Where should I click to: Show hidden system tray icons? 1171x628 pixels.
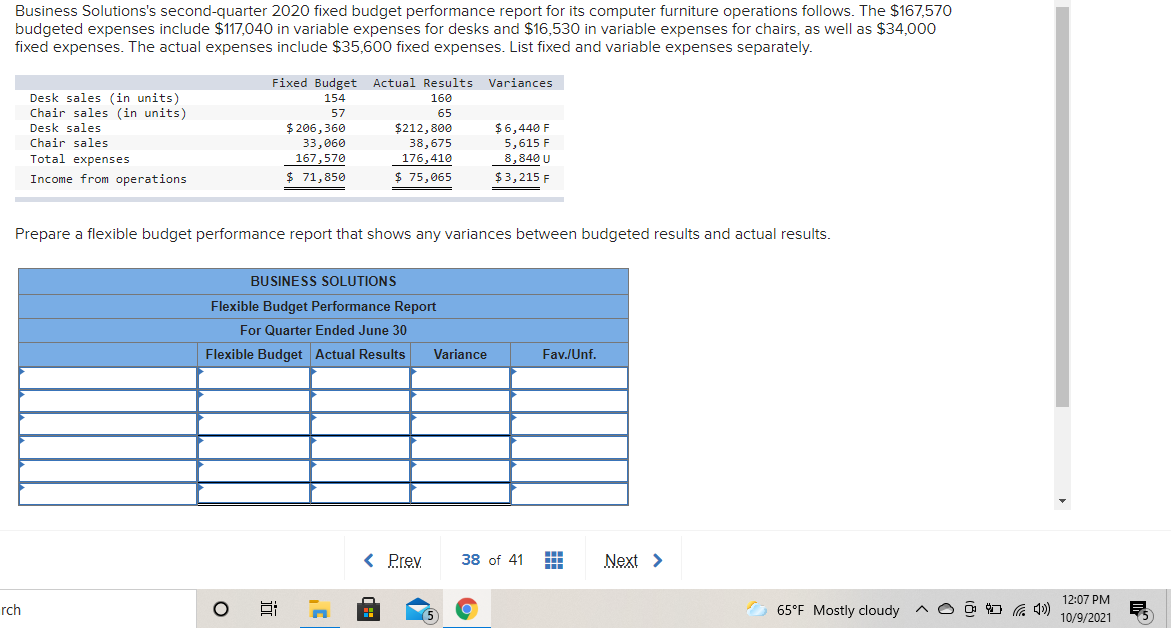[922, 610]
